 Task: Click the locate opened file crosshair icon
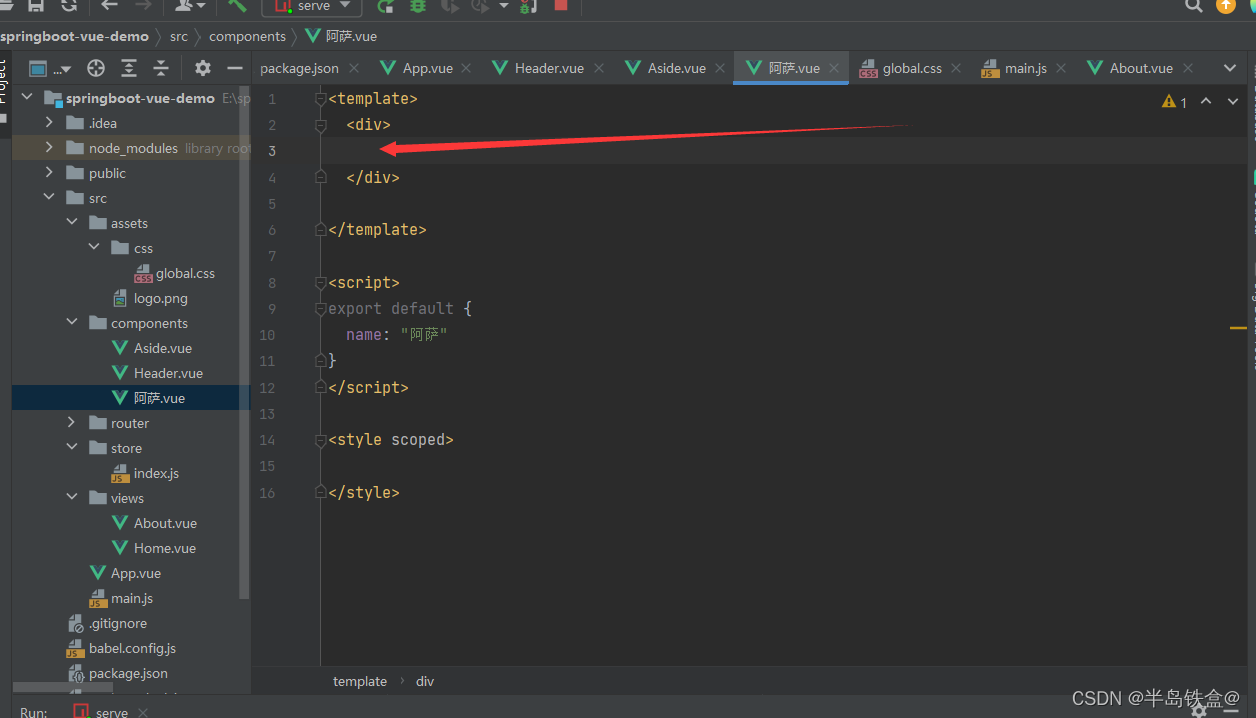96,68
